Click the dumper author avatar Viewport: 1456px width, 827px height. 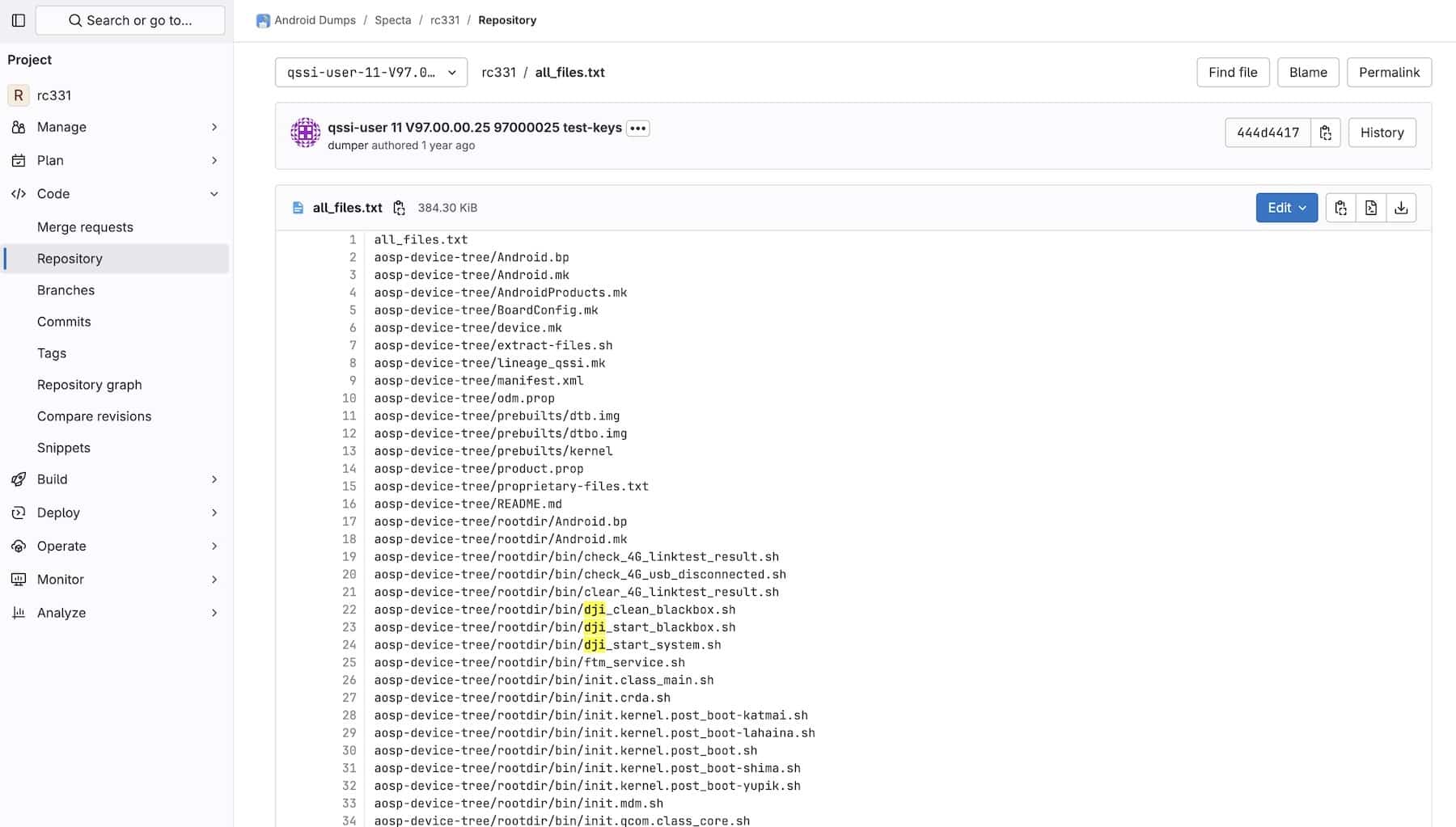305,133
